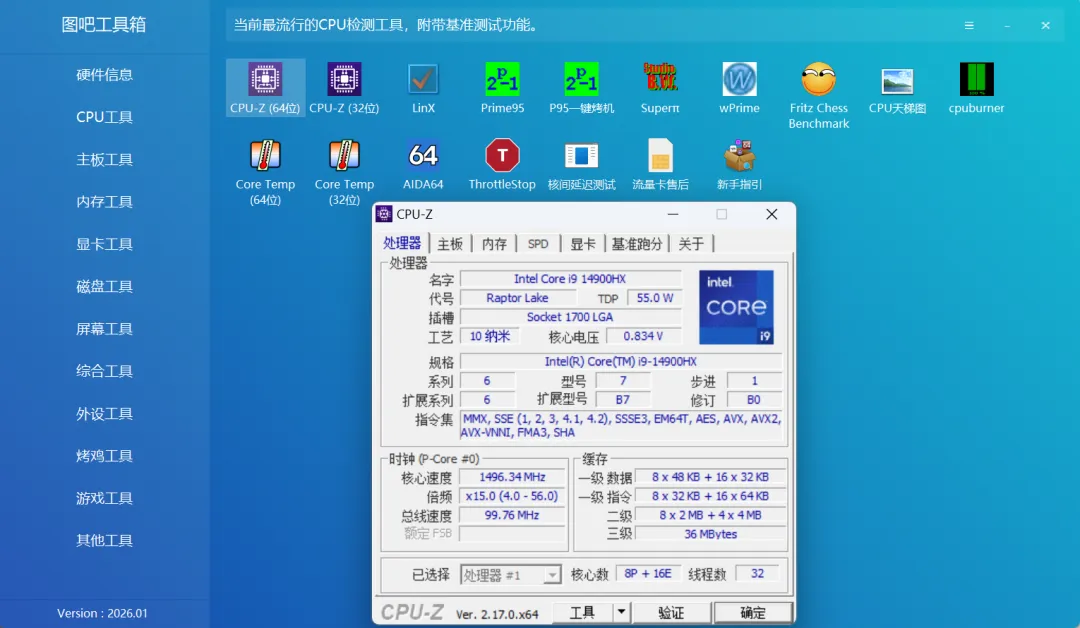This screenshot has height=628, width=1080.
Task: Select CPU工具 in the sidebar
Action: point(104,117)
